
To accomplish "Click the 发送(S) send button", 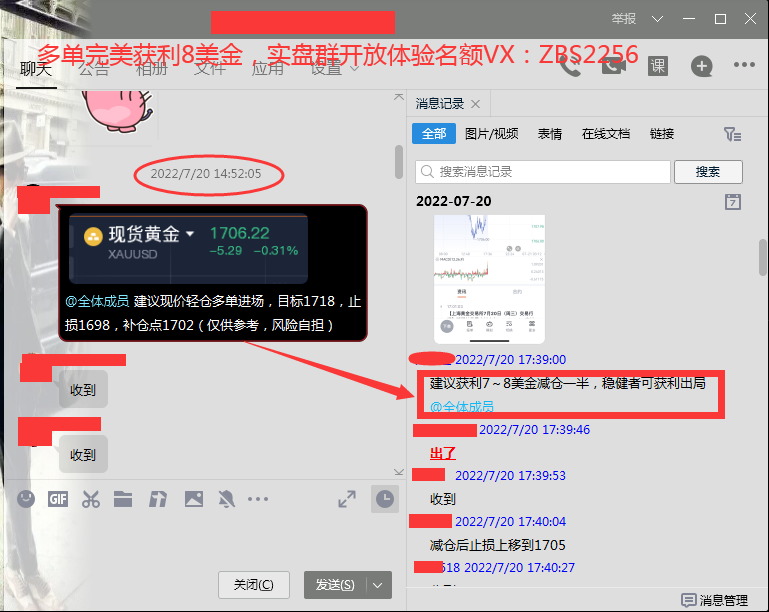I will pos(335,585).
